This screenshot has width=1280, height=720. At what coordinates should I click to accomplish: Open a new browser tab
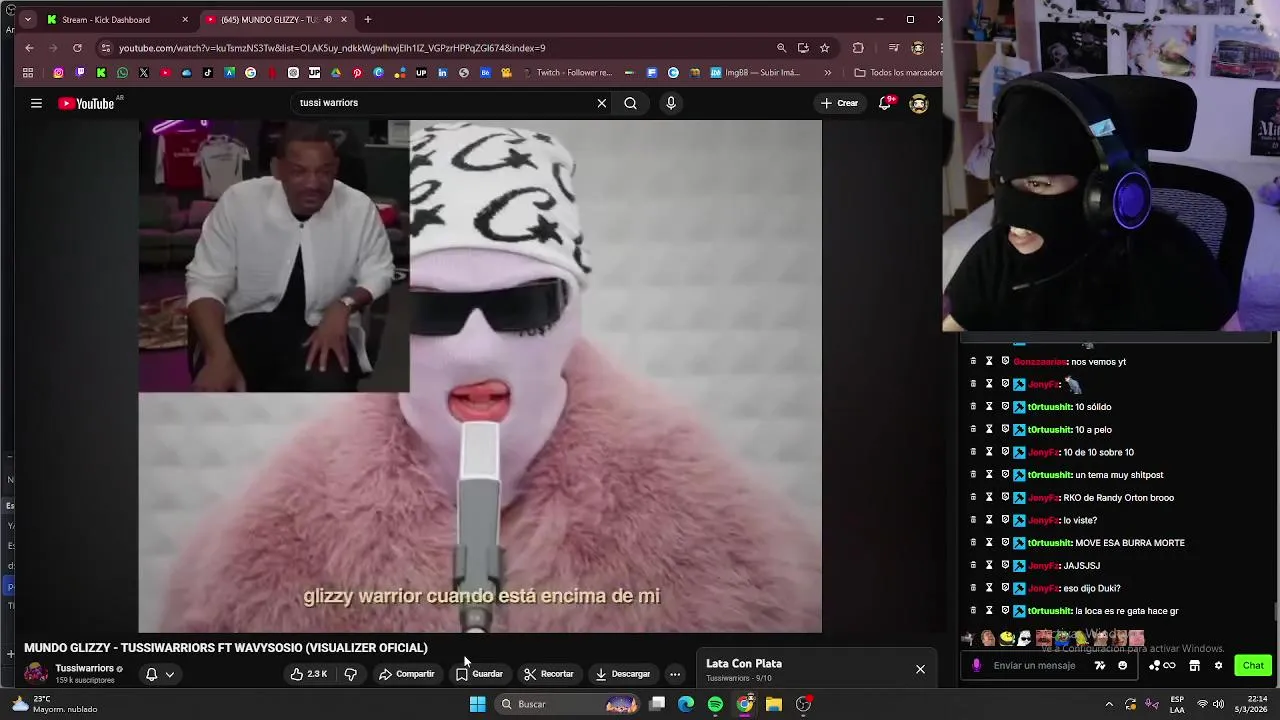(x=368, y=19)
